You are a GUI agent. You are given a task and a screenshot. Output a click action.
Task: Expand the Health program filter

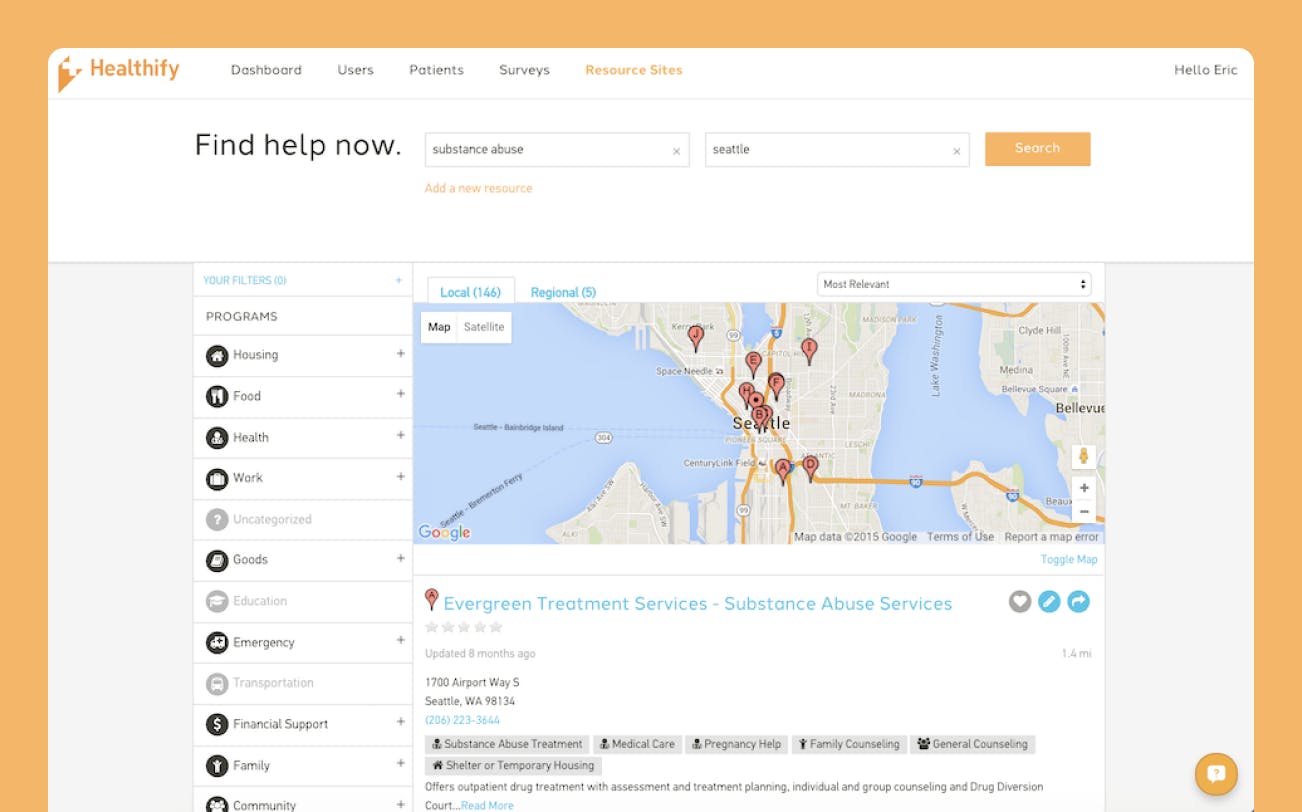400,435
